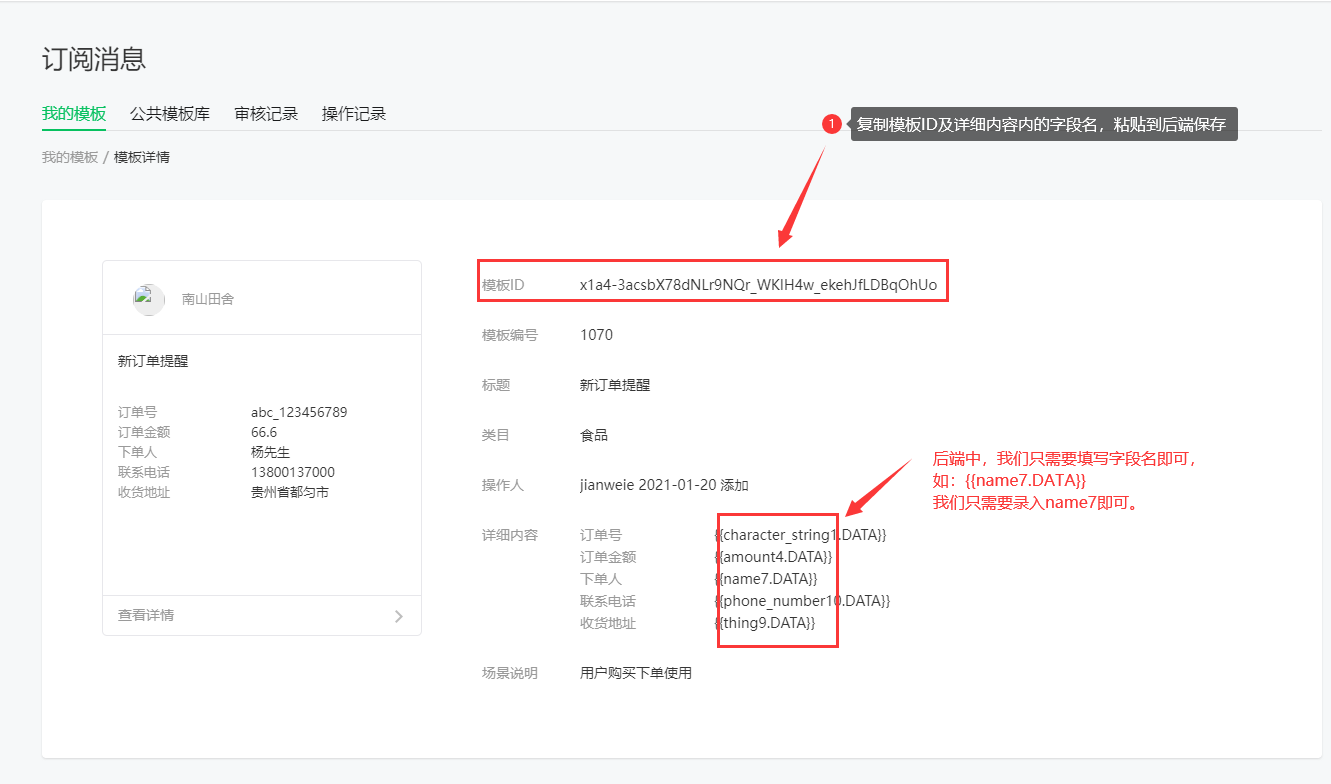Click 我的模板 breadcrumb link

(70, 157)
